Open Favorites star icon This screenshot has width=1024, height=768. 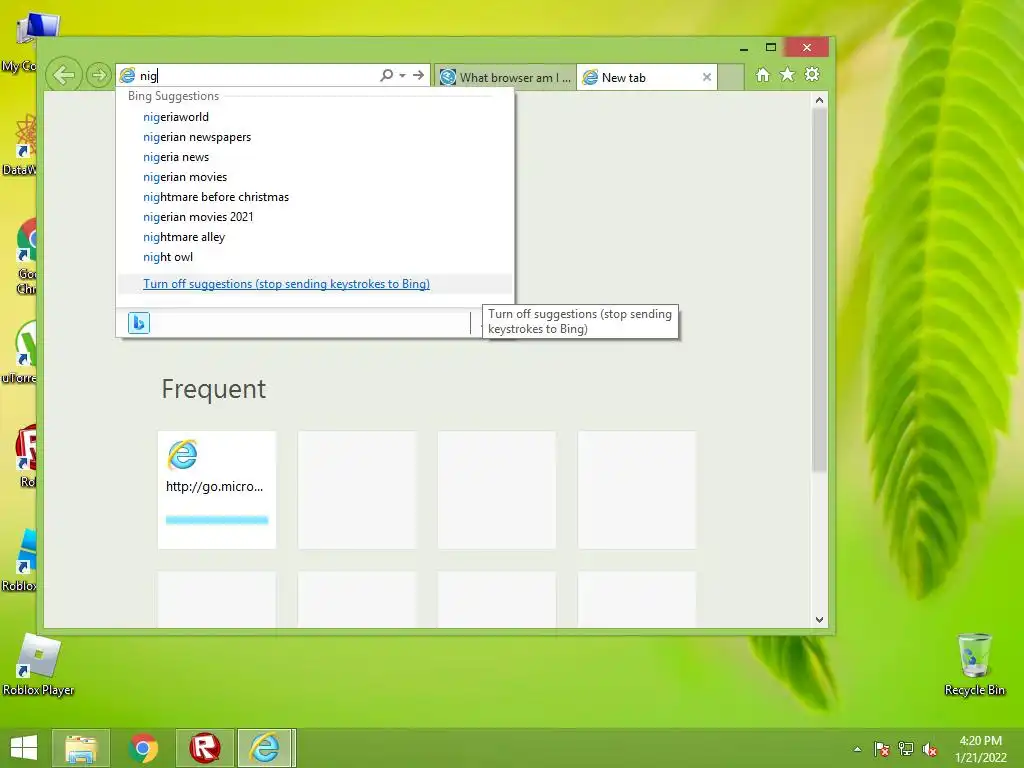[x=788, y=74]
